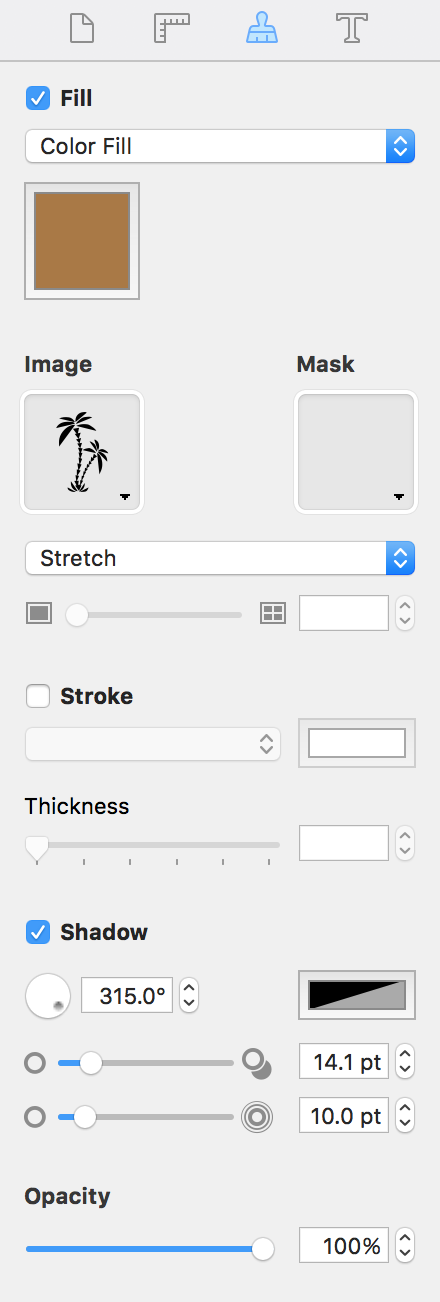The image size is (440, 1302).
Task: Open the Document inspector tab icon
Action: coord(83,28)
